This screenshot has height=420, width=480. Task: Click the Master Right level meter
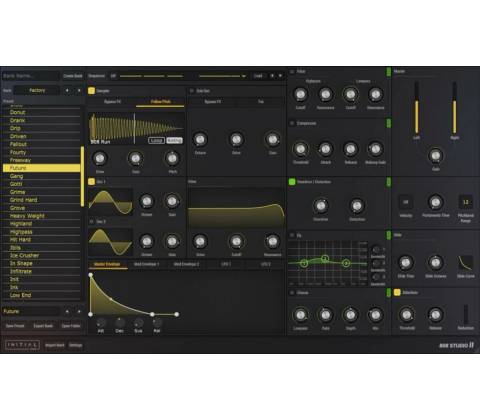(x=454, y=108)
